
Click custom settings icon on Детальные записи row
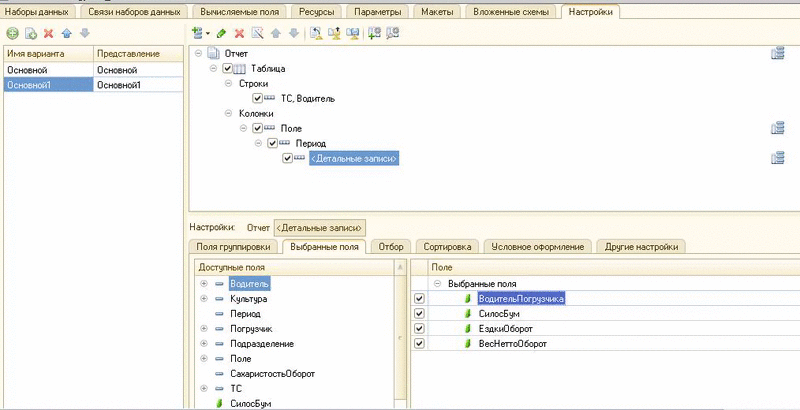(778, 159)
